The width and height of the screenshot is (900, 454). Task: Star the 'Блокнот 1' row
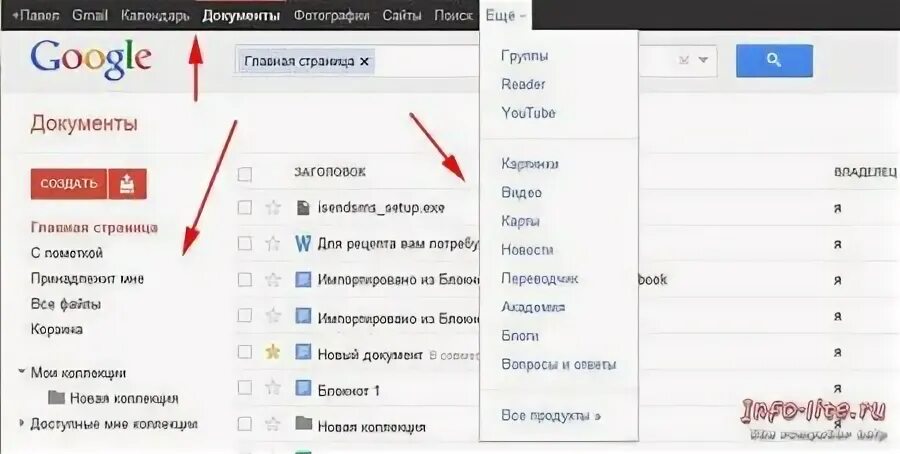(273, 388)
